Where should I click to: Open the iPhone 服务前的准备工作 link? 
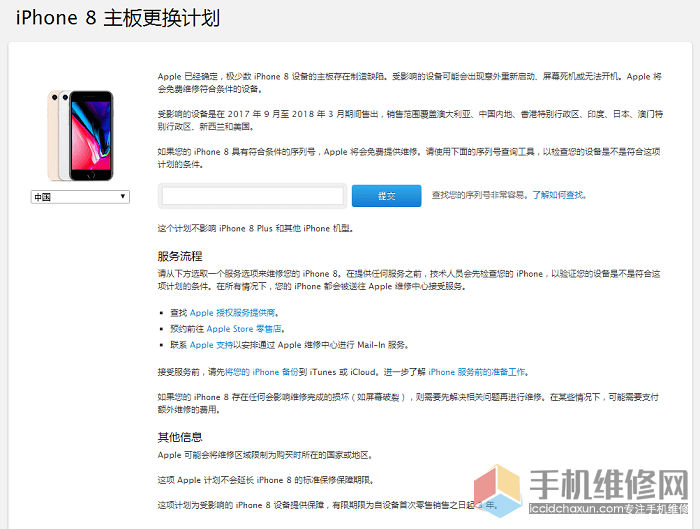click(477, 372)
